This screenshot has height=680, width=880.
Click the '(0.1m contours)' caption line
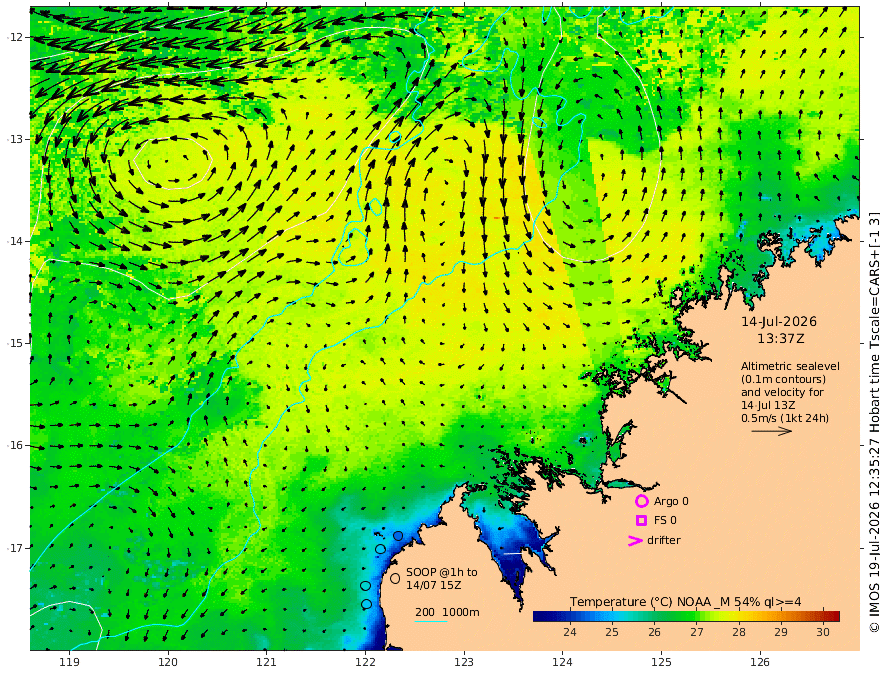pos(783,379)
